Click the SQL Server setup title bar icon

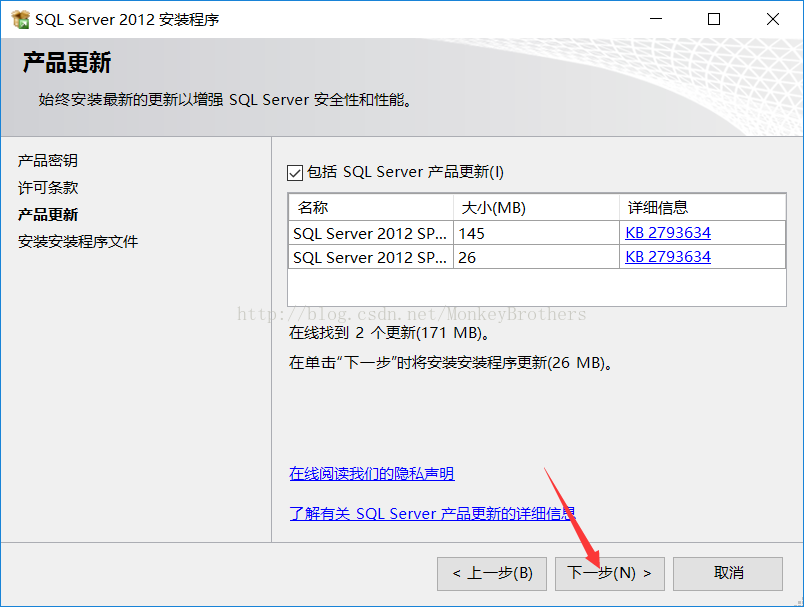21,19
